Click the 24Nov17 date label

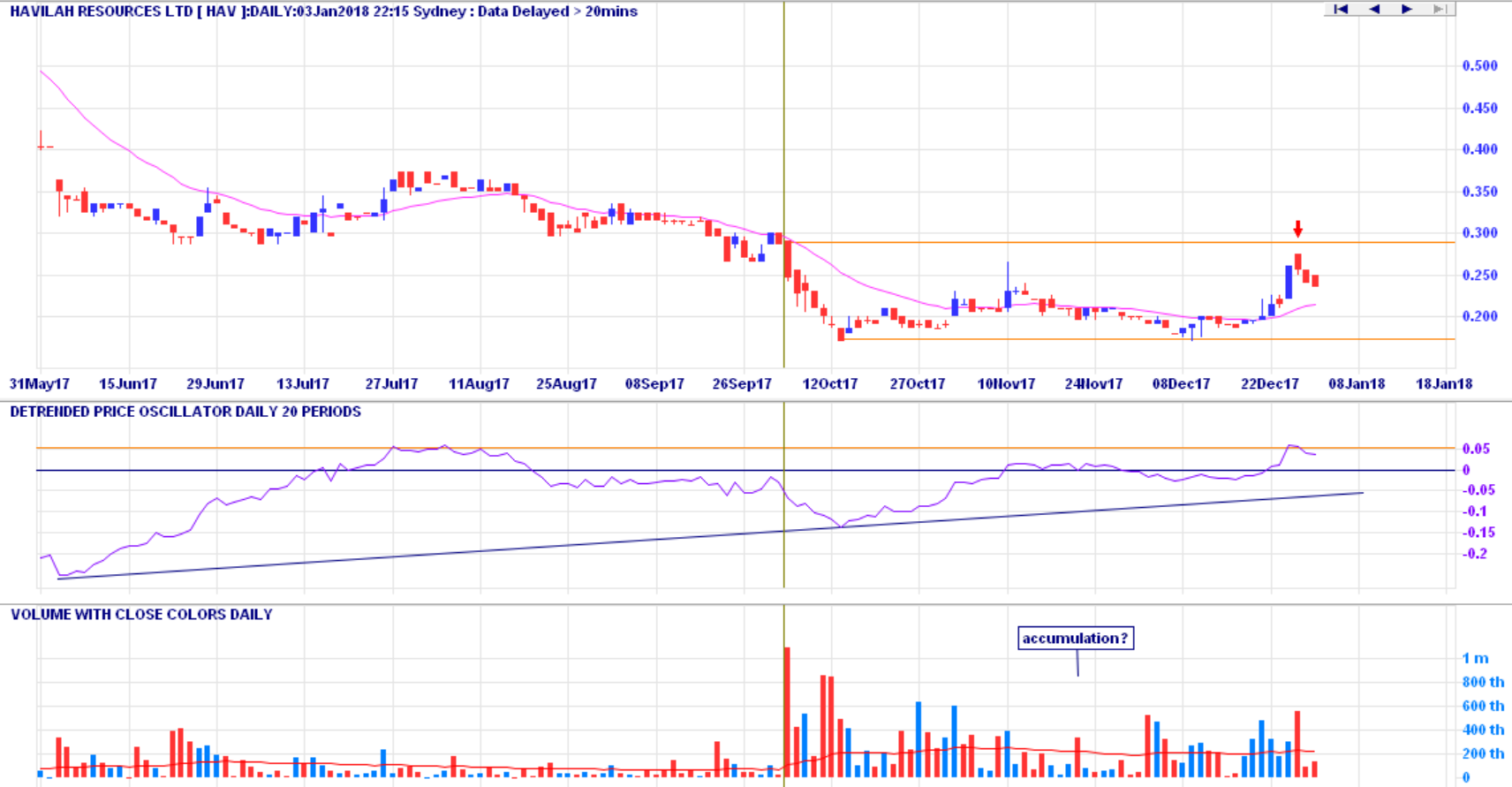1093,384
